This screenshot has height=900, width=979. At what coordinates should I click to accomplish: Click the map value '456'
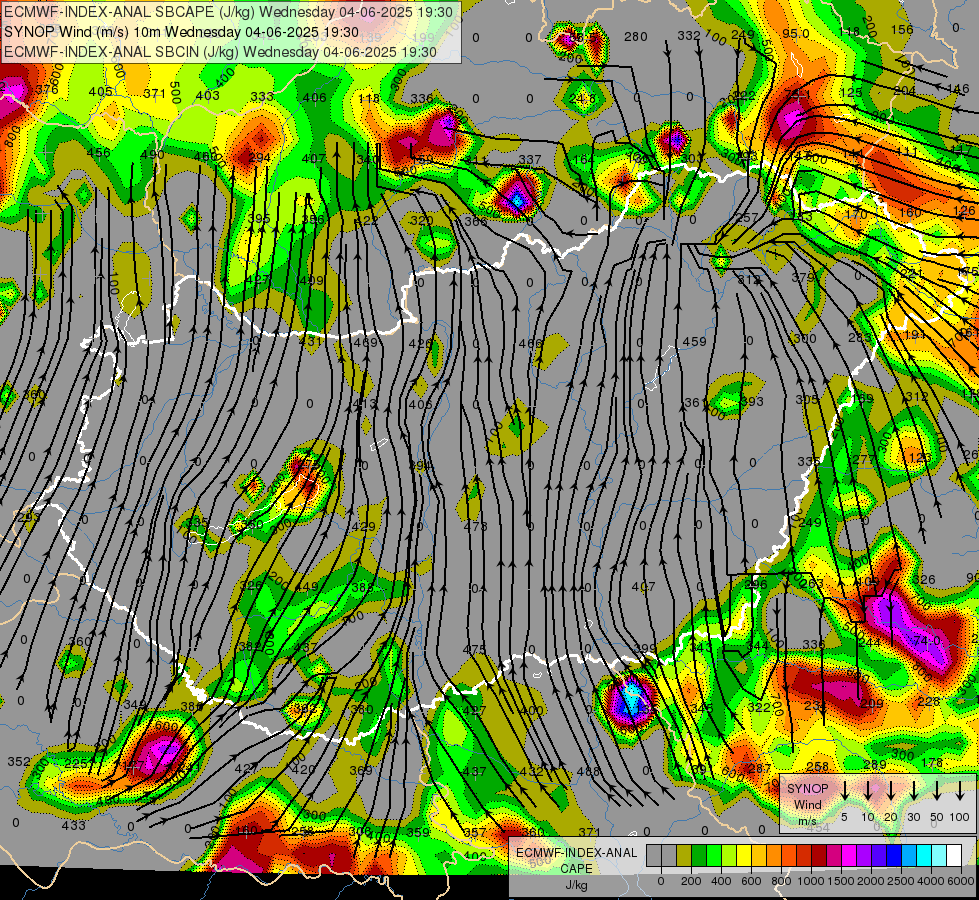pos(99,152)
